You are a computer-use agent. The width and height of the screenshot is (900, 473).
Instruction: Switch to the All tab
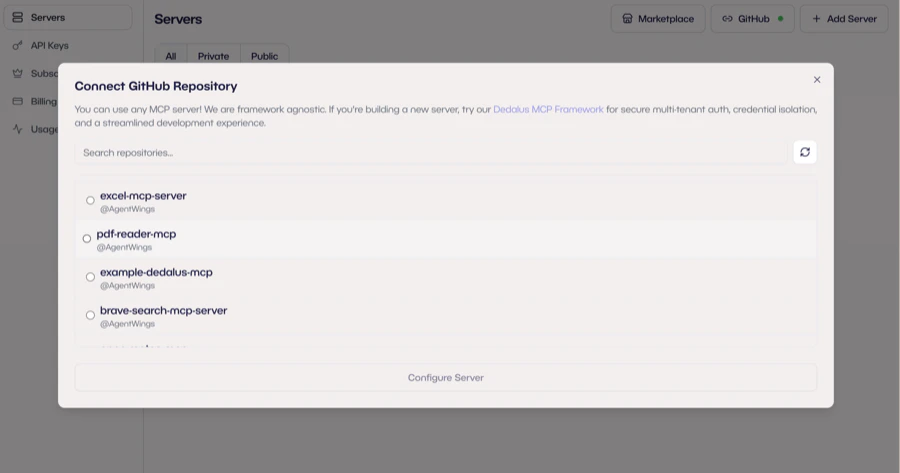tap(171, 56)
